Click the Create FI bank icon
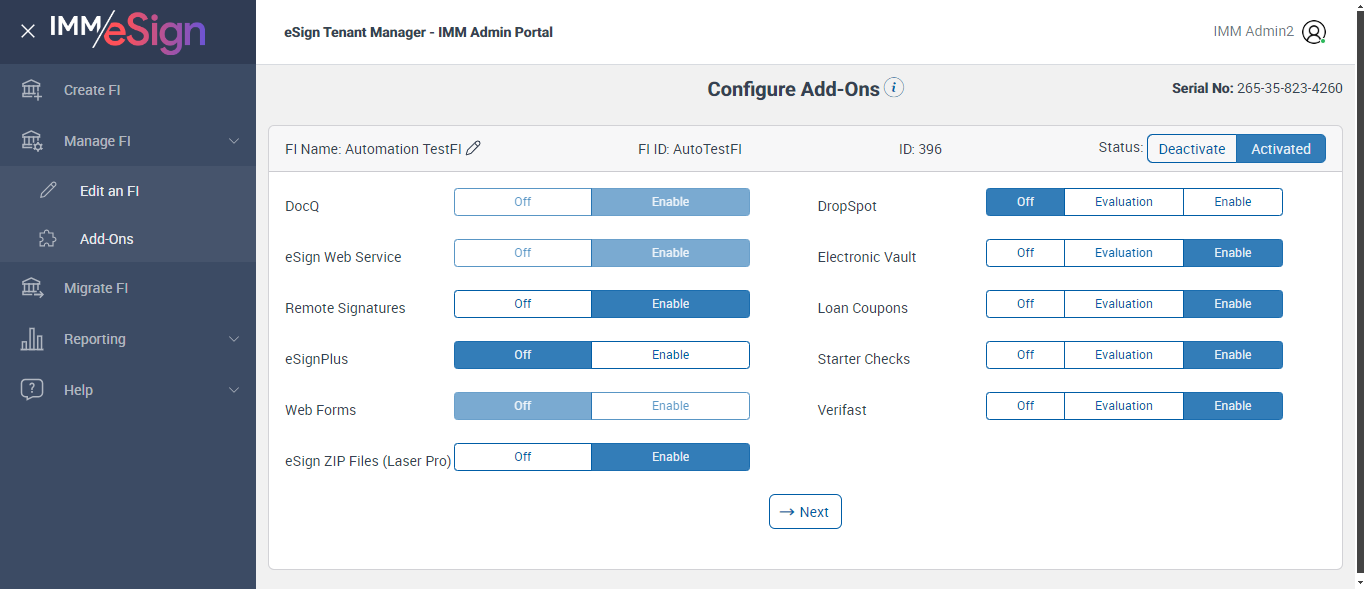 point(32,90)
